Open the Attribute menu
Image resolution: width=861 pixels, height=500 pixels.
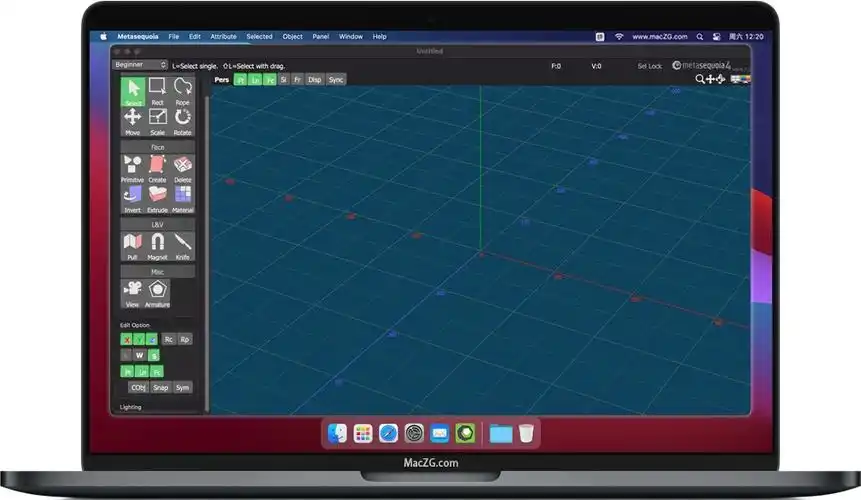(223, 36)
